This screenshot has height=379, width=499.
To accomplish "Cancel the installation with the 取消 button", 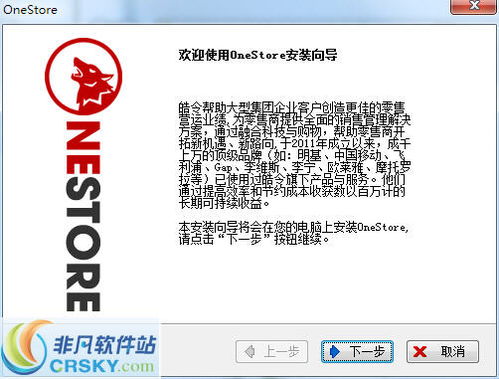I will pos(442,351).
